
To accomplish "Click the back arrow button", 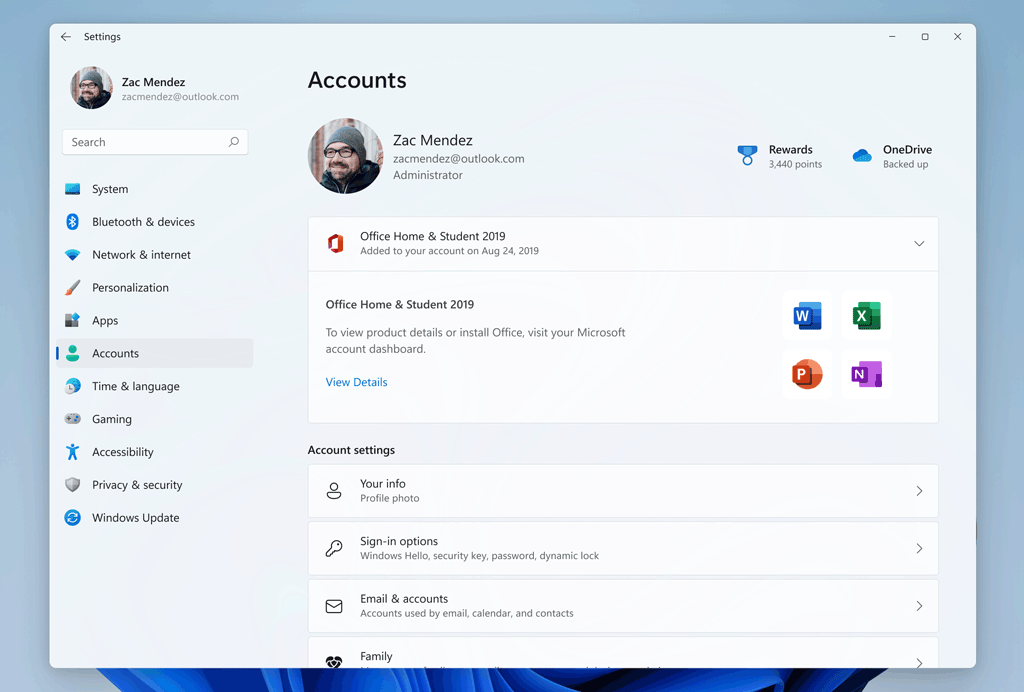I will tap(66, 36).
